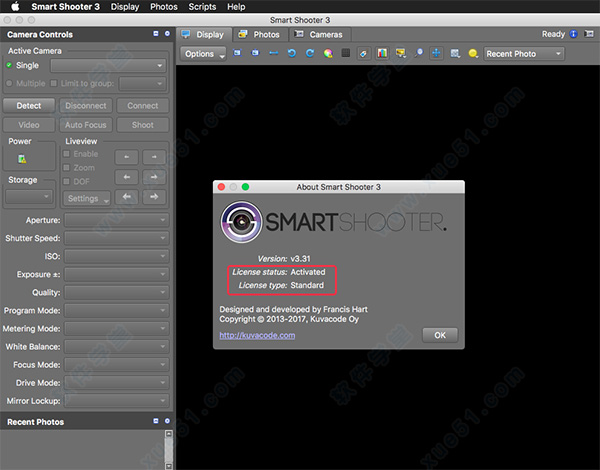The width and height of the screenshot is (600, 470).
Task: Click the filmstrip icon beside info icon
Action: click(x=589, y=34)
